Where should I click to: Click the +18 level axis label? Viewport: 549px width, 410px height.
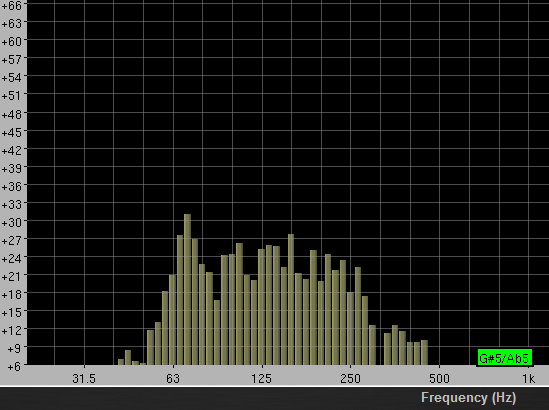click(x=12, y=294)
